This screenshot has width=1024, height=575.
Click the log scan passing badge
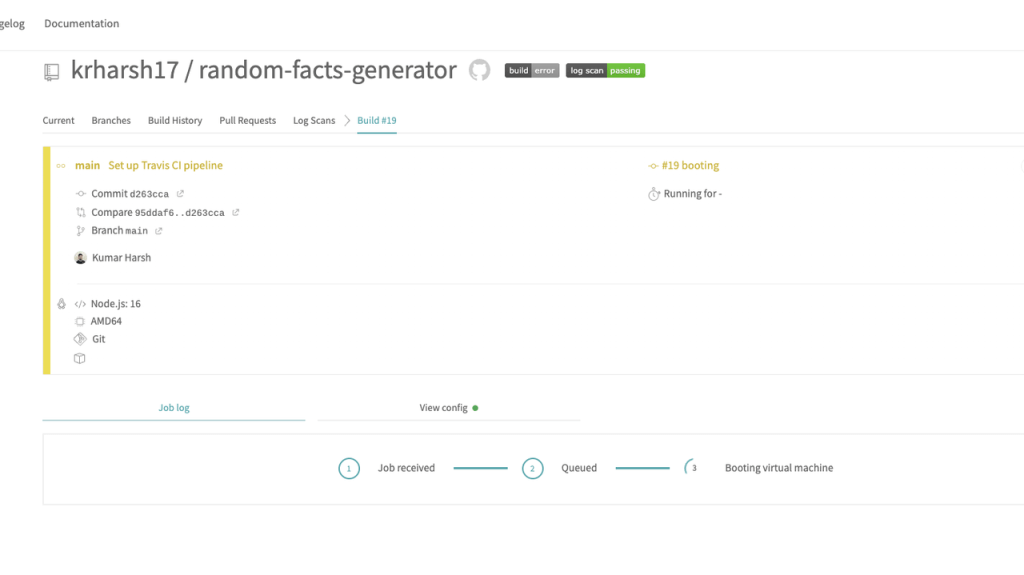pyautogui.click(x=605, y=71)
